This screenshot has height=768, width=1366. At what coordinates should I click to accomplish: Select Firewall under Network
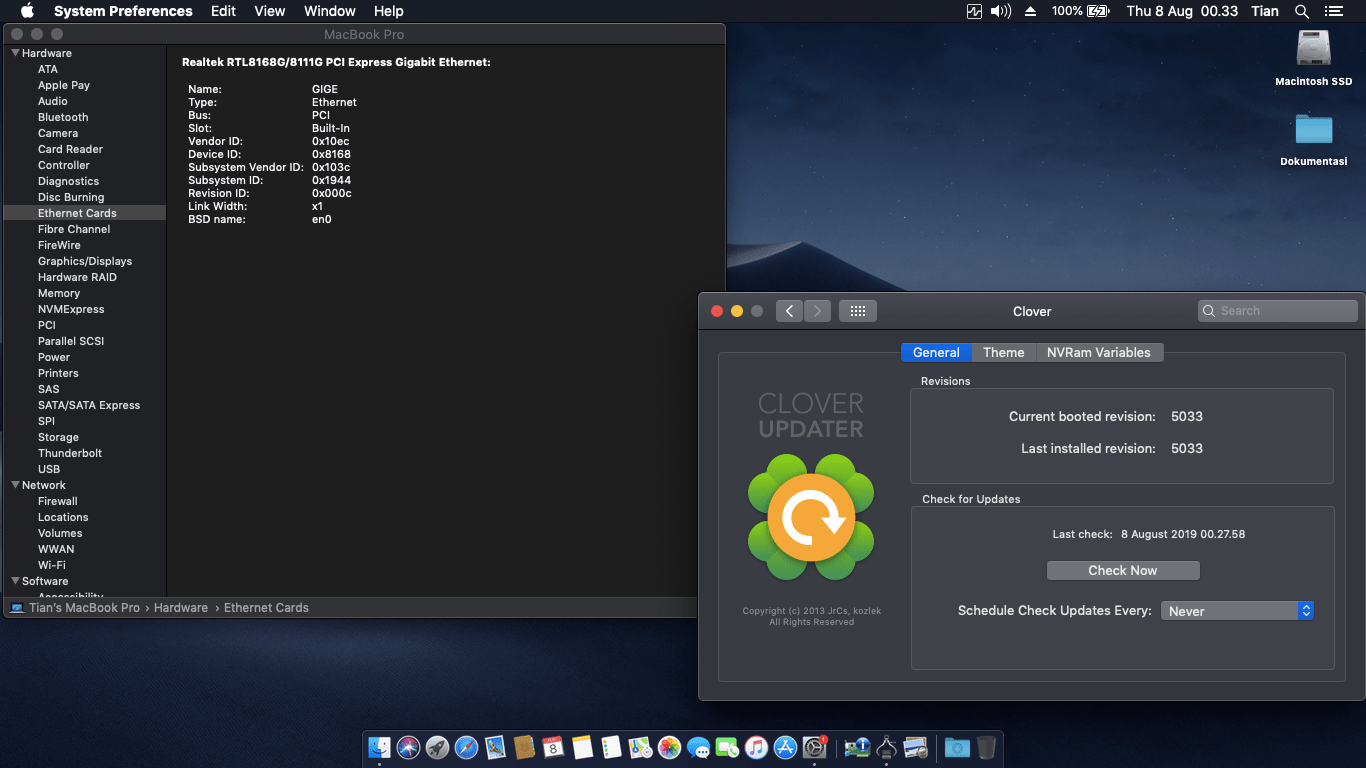[x=85, y=501]
